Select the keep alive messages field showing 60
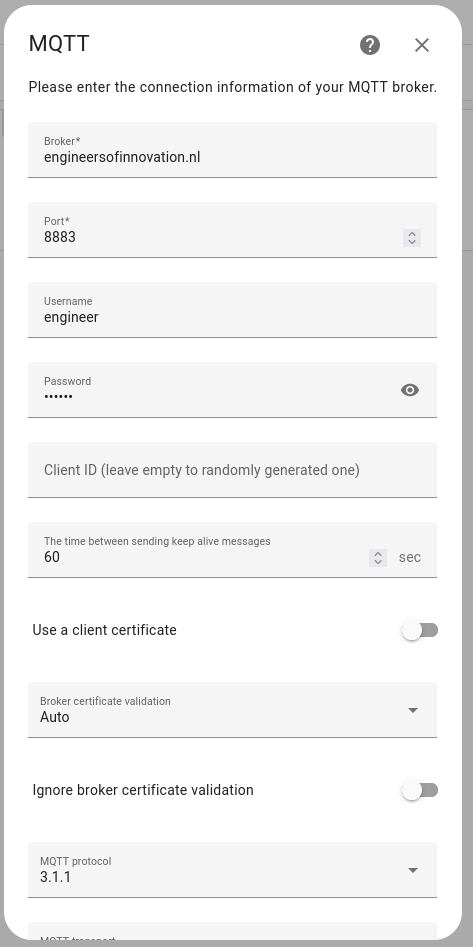Screen dimensions: 473x947 coord(233,550)
